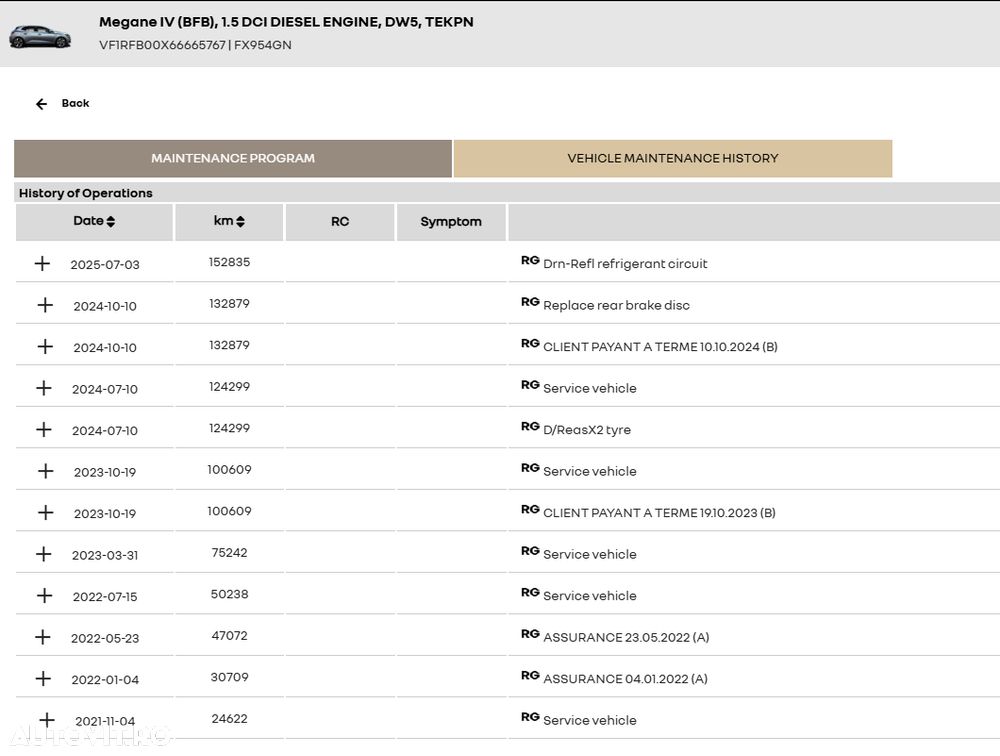Click CLIENT PAYANT A TERME 19.10.2023 entry
This screenshot has height=756, width=1000.
(x=659, y=513)
